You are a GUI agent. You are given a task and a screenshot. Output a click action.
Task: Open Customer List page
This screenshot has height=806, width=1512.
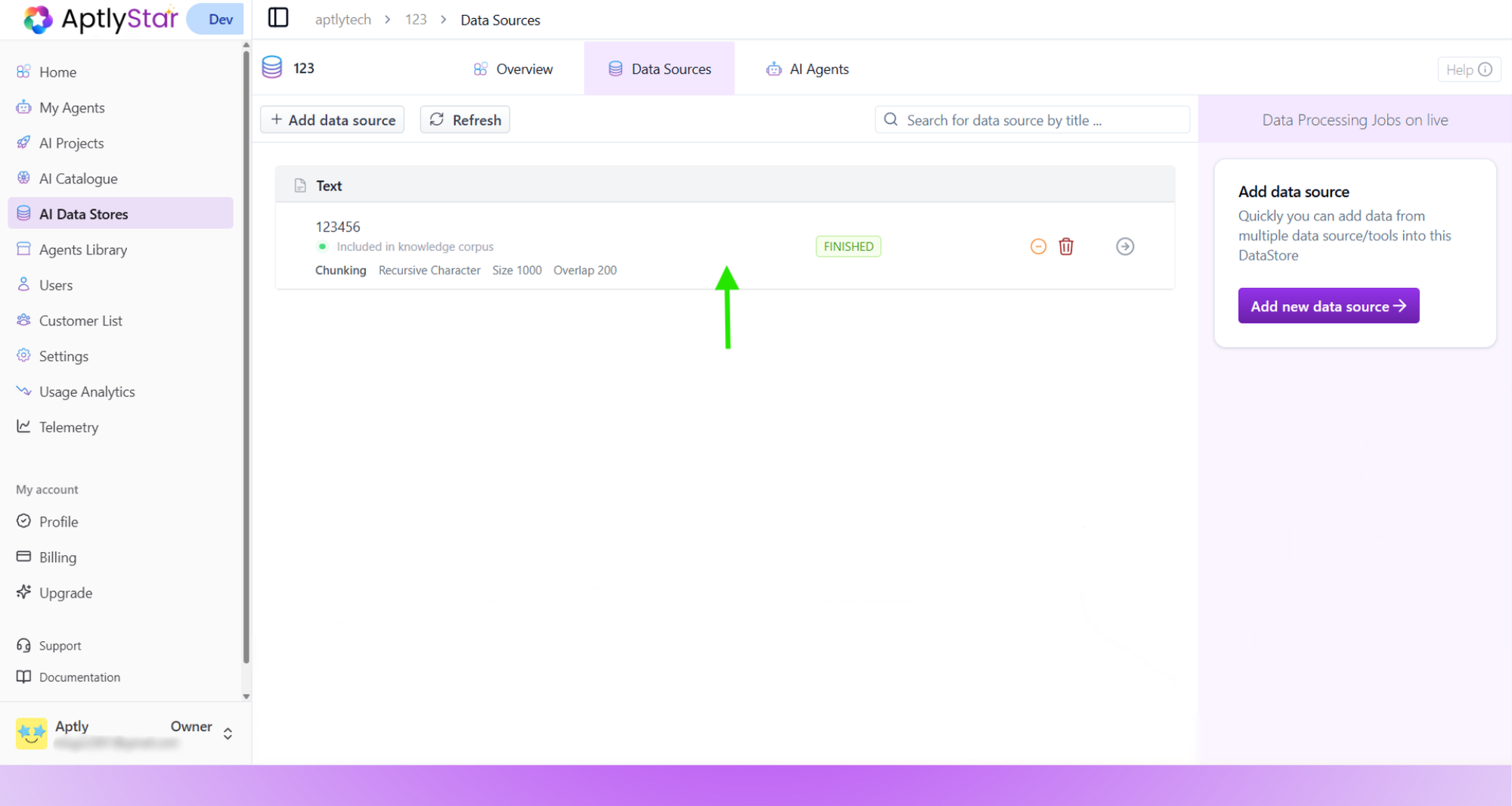pos(121,321)
